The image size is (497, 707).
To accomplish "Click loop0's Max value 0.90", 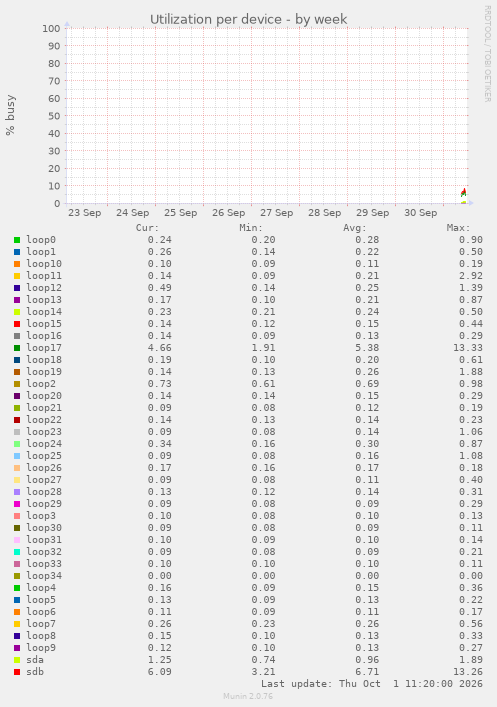I will pyautogui.click(x=471, y=240).
